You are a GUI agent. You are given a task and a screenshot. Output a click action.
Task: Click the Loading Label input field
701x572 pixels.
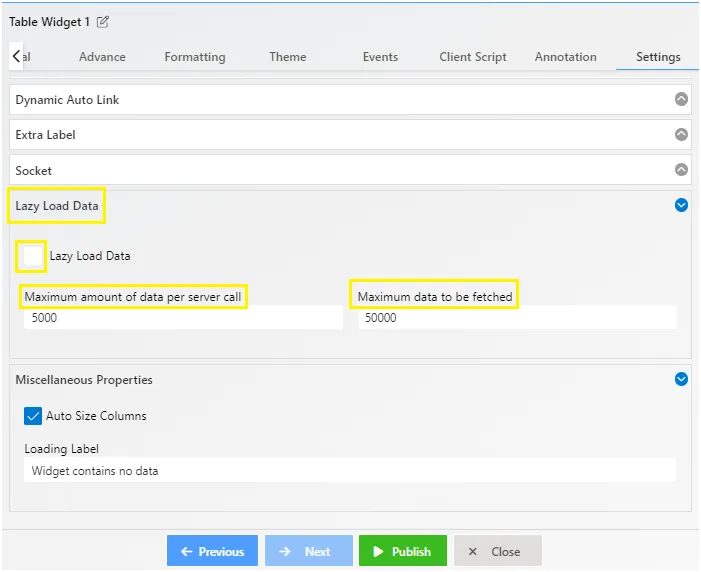point(350,470)
